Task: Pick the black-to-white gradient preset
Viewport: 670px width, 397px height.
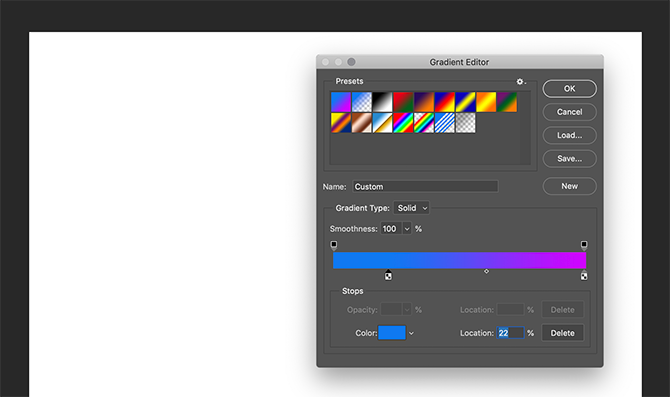Action: tap(382, 102)
